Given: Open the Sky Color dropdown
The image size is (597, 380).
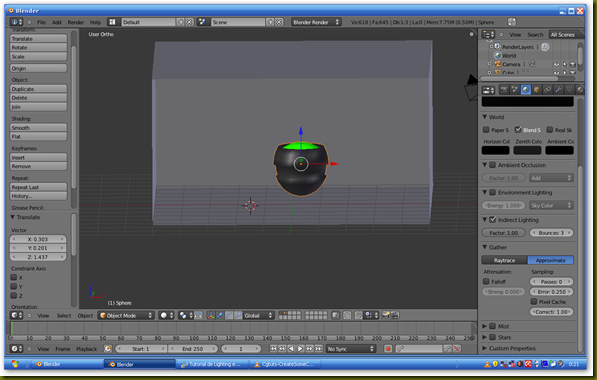Looking at the screenshot, I should pos(551,205).
